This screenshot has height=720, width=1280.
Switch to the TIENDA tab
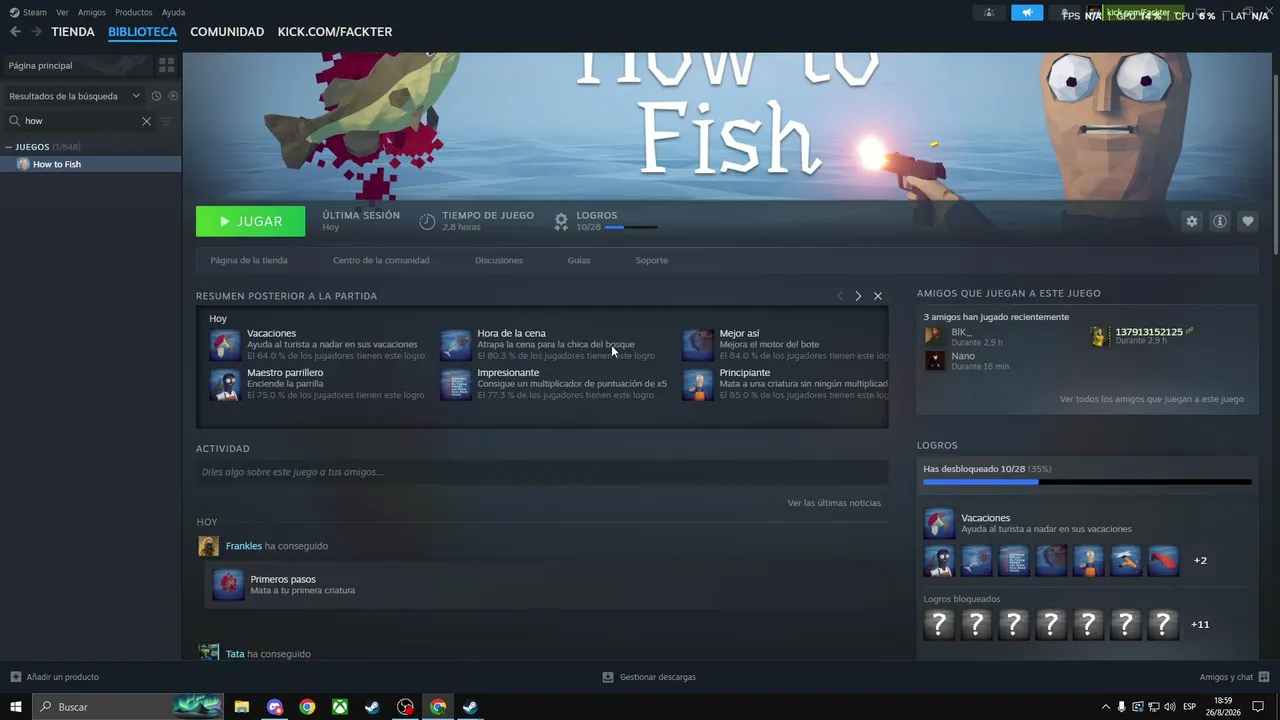click(73, 32)
